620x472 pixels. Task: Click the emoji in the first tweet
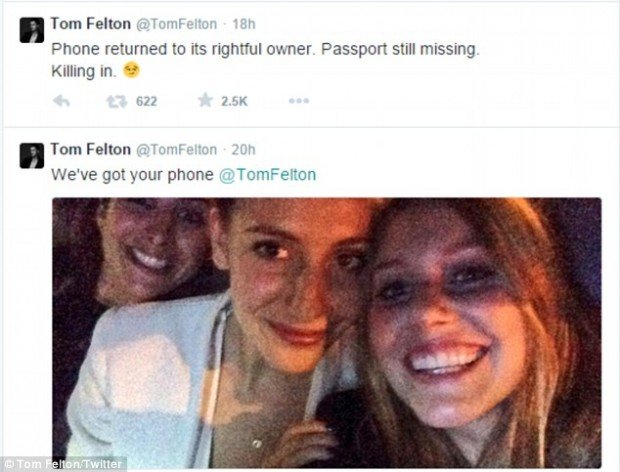[131, 72]
